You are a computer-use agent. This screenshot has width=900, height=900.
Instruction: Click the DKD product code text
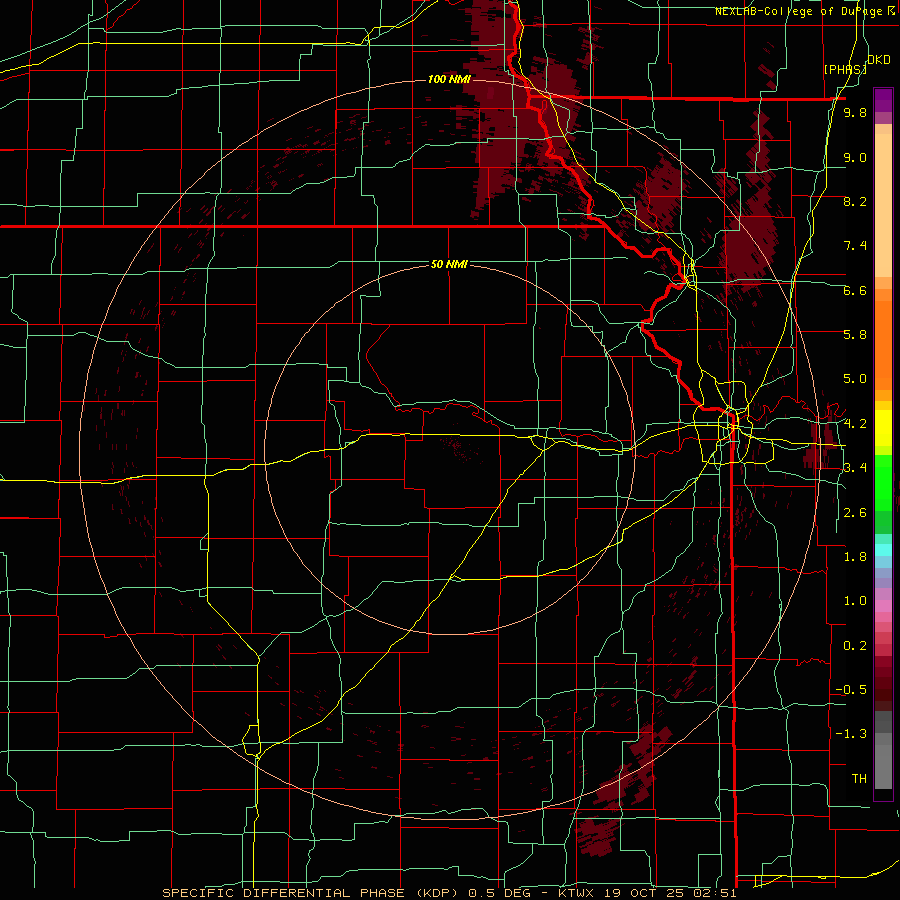coord(879,60)
